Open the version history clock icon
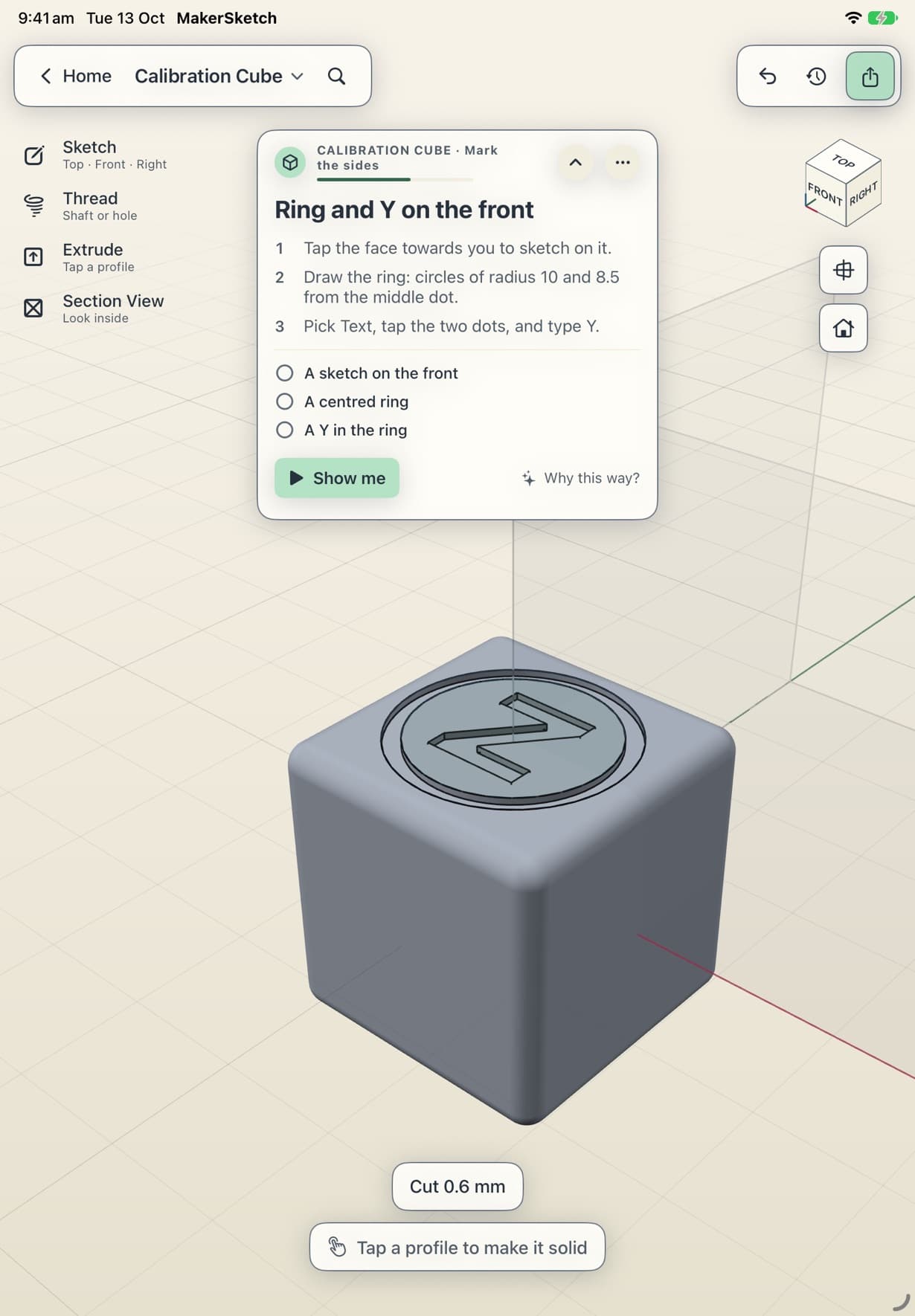Screen dimensions: 915x1316 coord(817,76)
